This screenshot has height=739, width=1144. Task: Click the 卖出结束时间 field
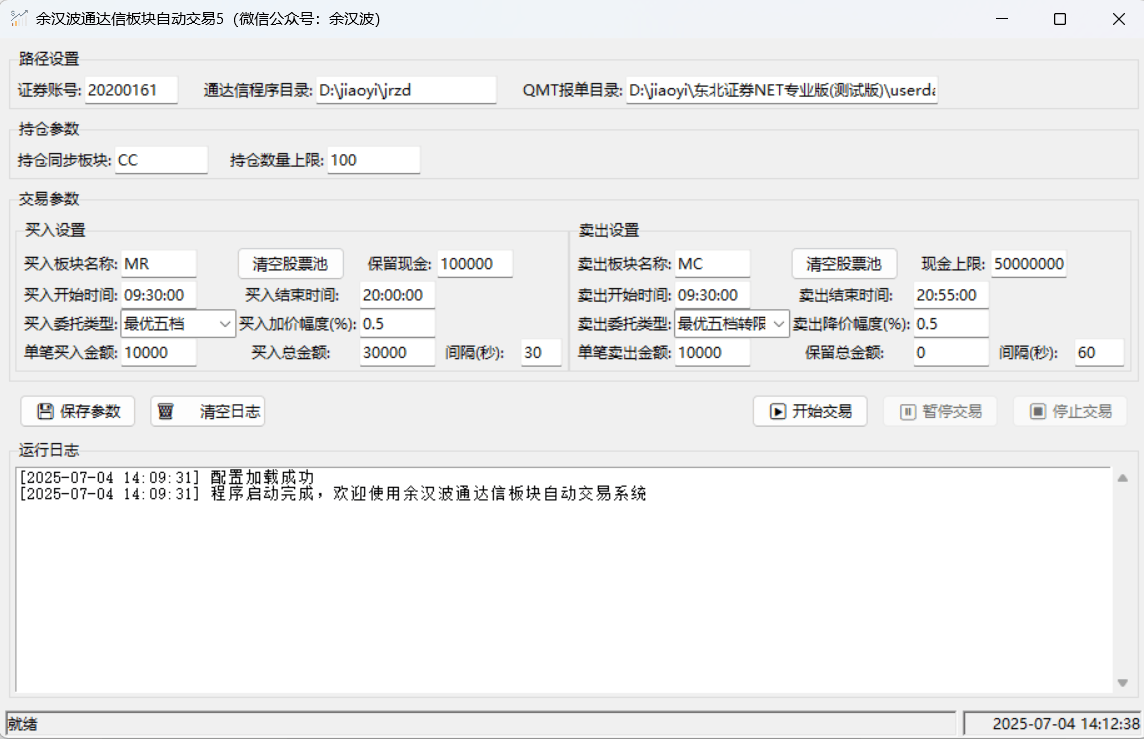click(950, 295)
